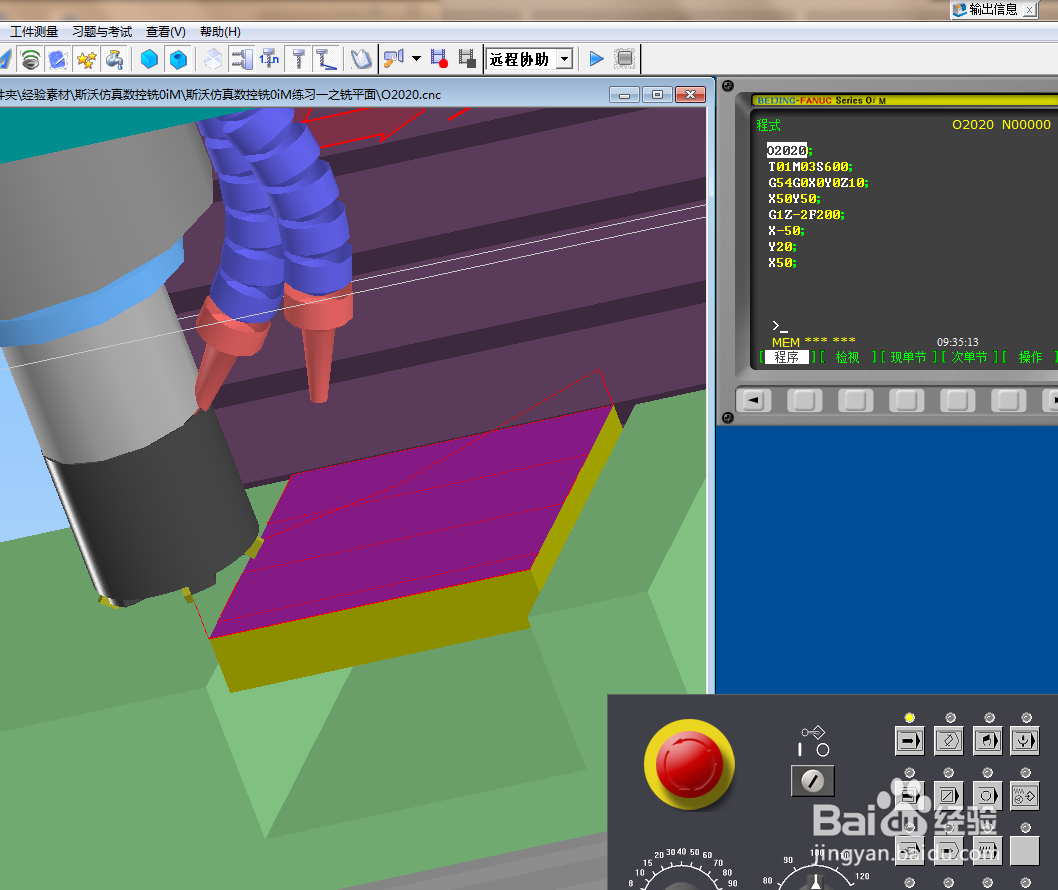Hit the red emergency stop button

689,764
